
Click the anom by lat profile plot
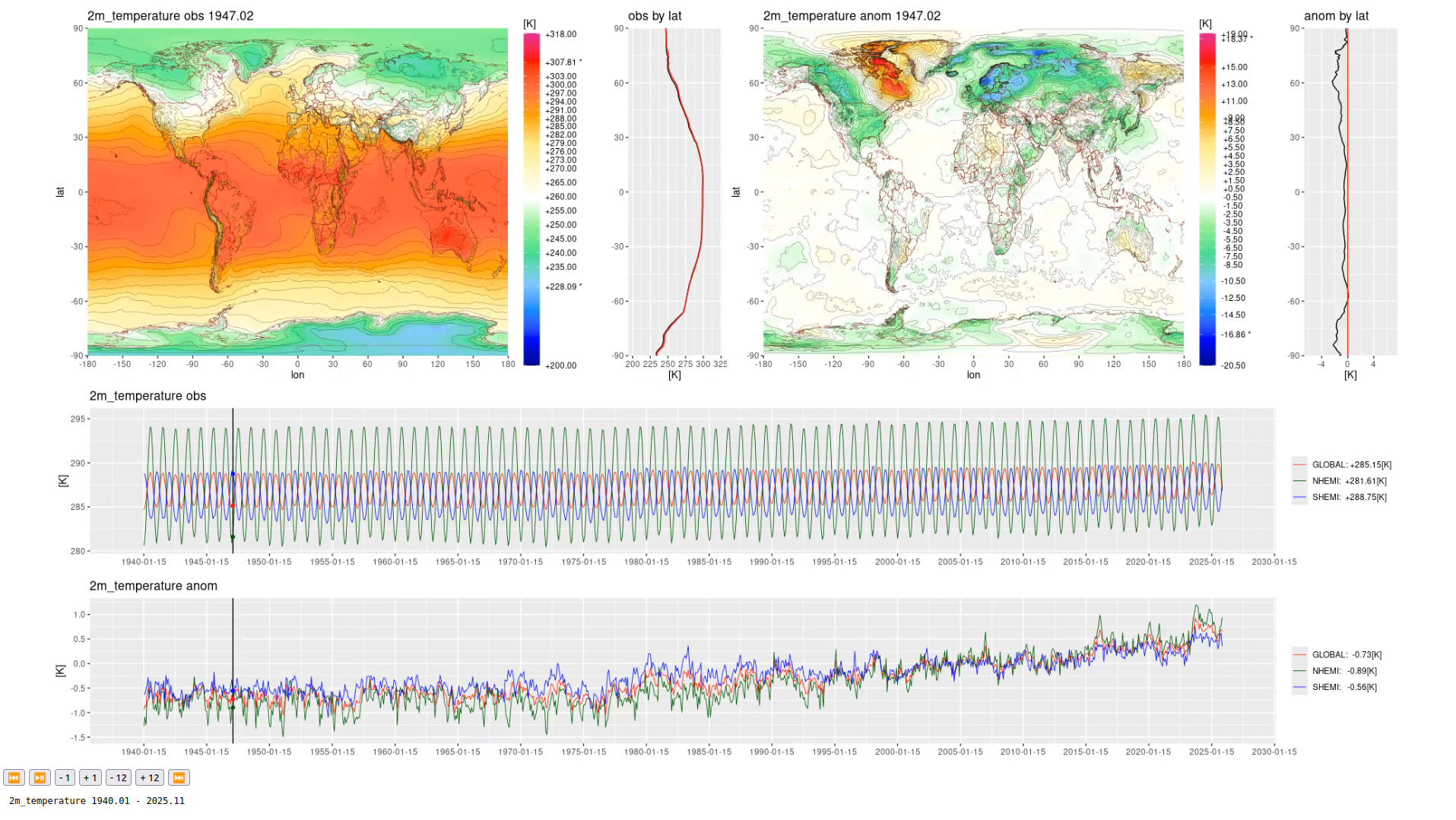(1350, 192)
